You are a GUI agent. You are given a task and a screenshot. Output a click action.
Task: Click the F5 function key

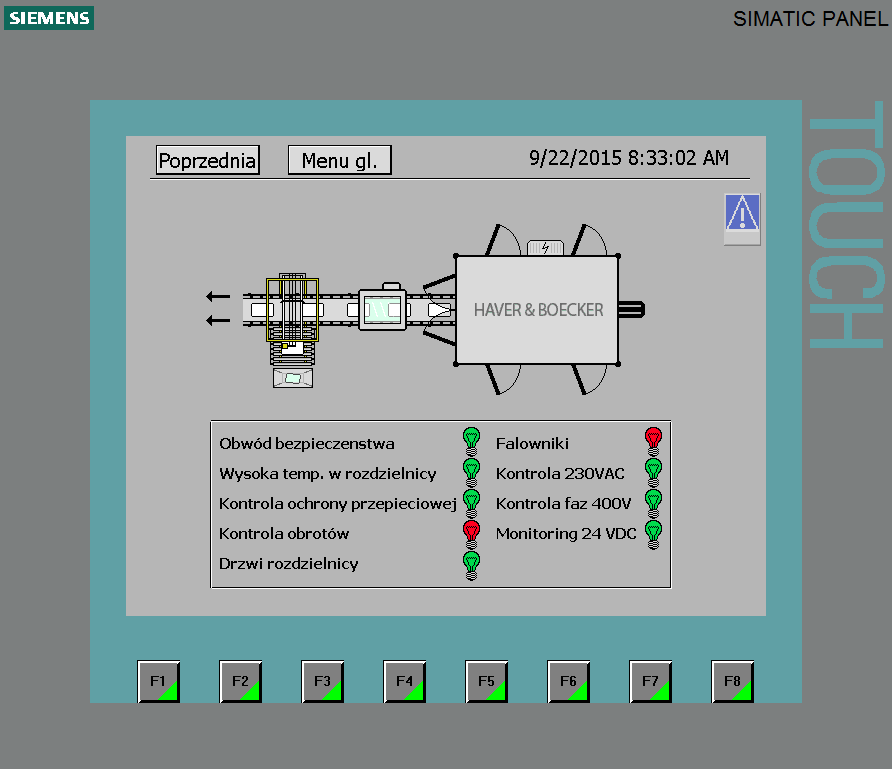[486, 681]
